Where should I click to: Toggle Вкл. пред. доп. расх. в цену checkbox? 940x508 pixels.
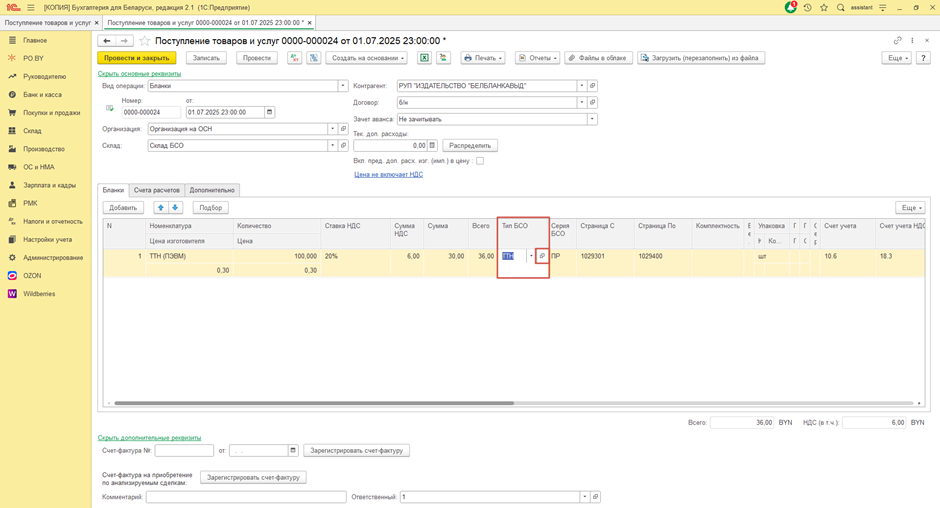pyautogui.click(x=480, y=161)
